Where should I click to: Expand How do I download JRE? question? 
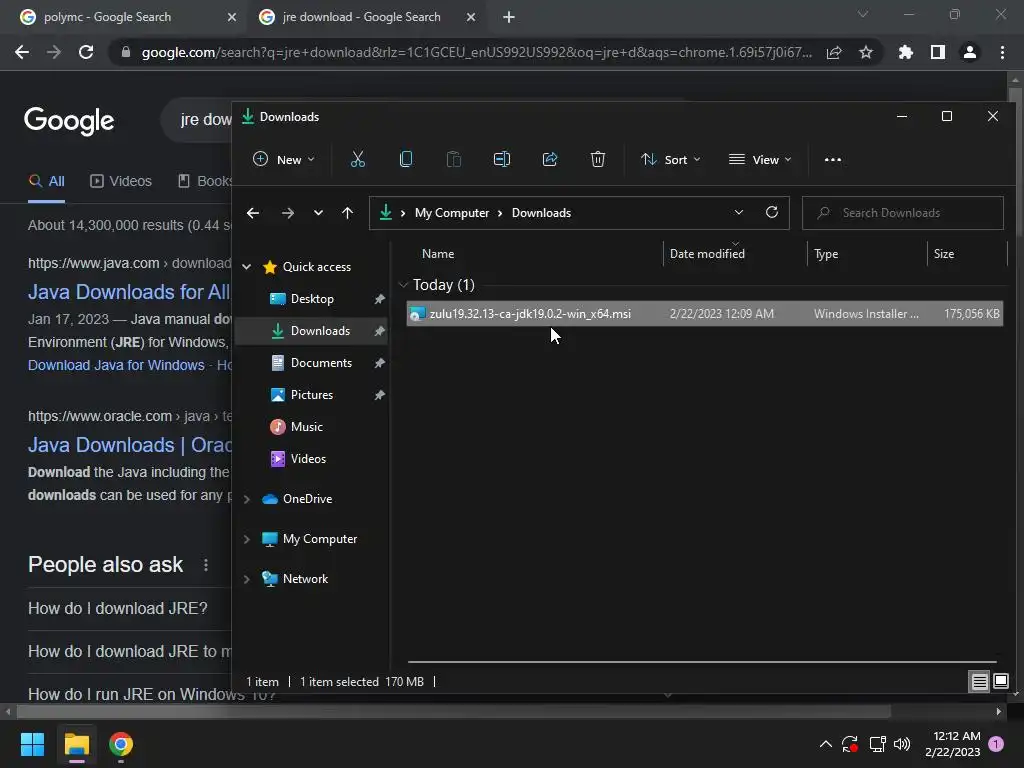118,609
